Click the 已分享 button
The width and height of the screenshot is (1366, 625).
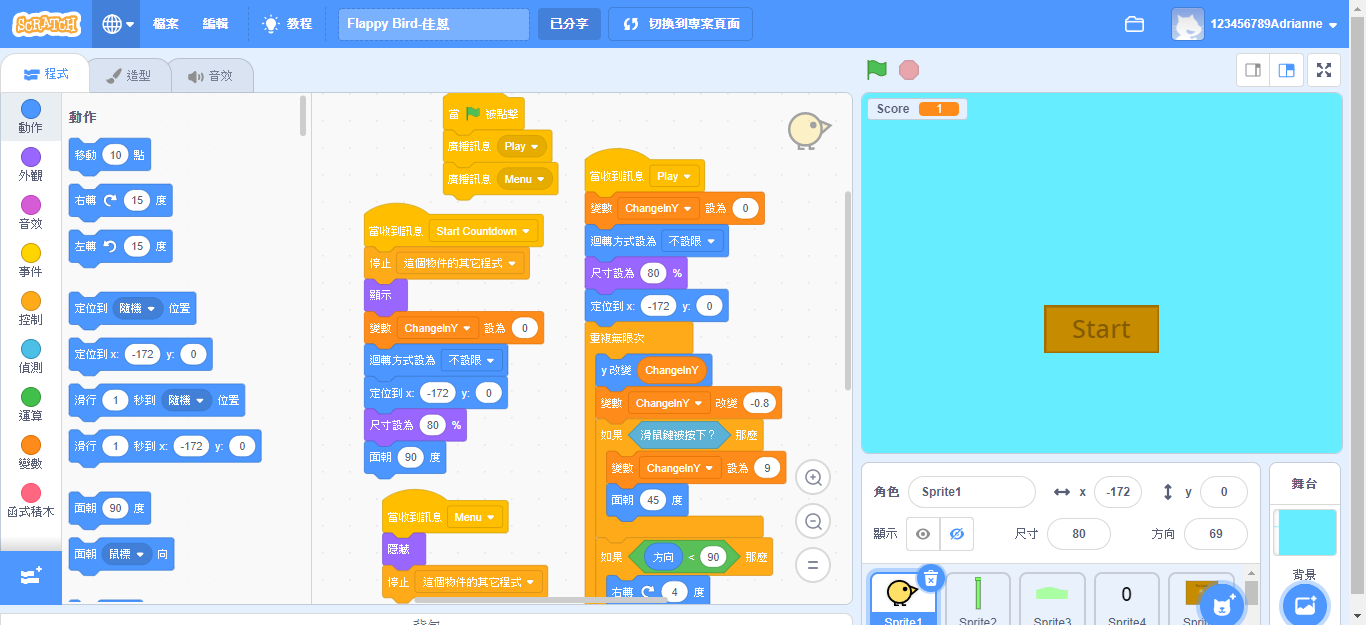pyautogui.click(x=569, y=23)
